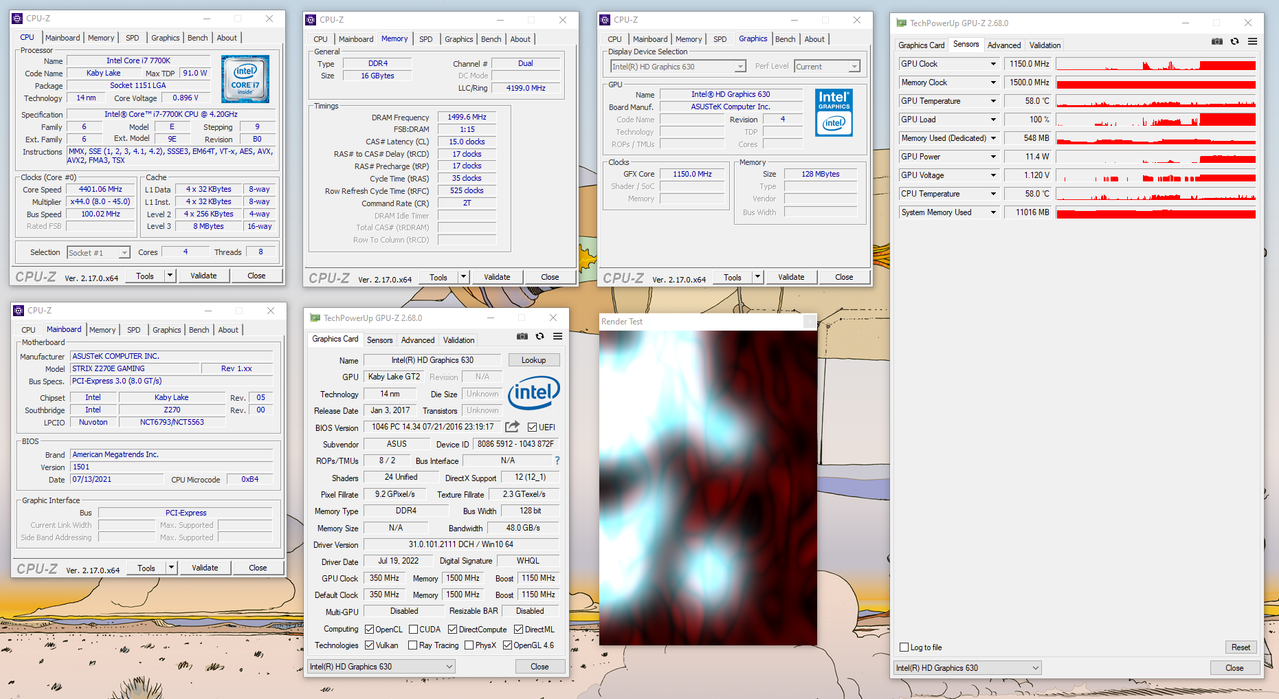The height and width of the screenshot is (699, 1279).
Task: Open the GPU Voltage sensor dropdown
Action: [993, 175]
